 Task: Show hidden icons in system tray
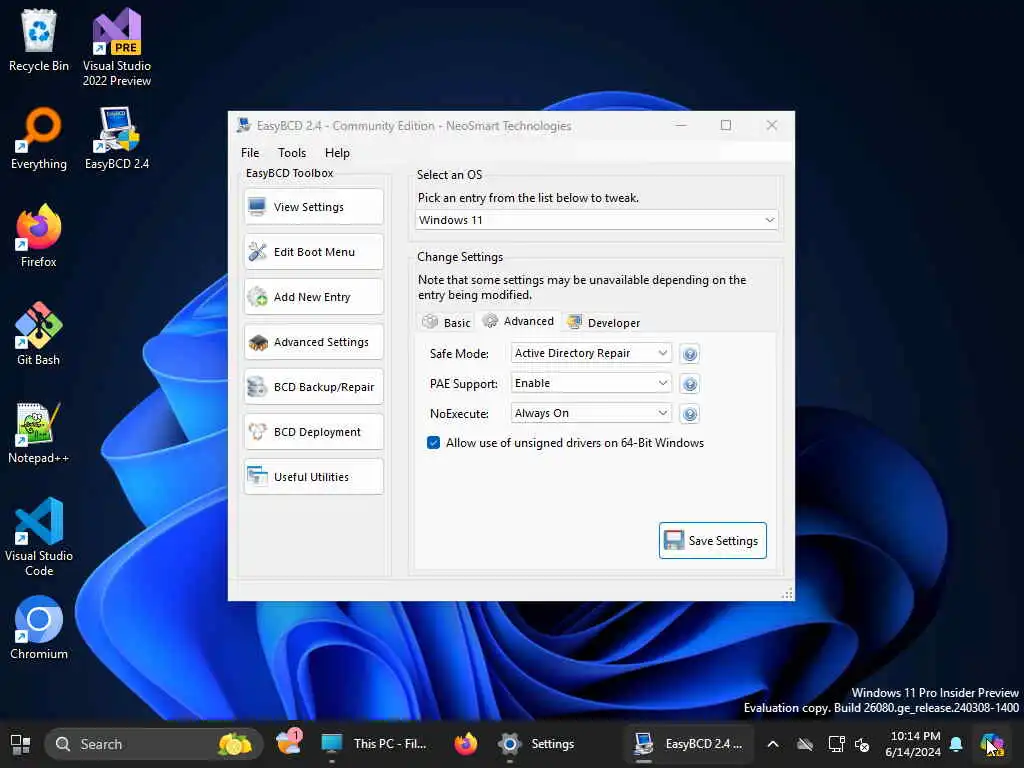(x=773, y=744)
